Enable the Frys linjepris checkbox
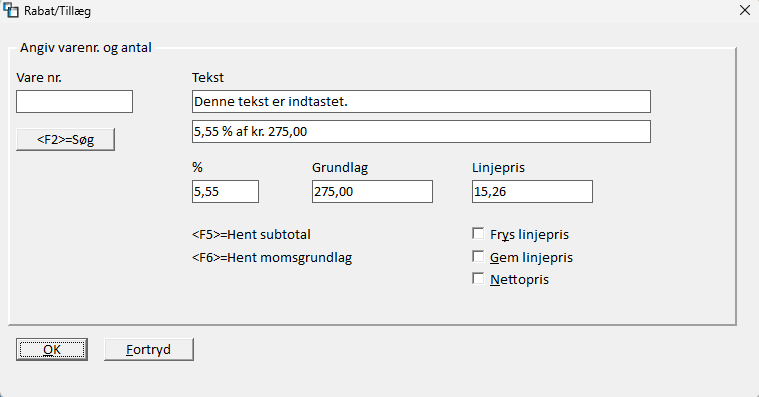 coord(478,234)
